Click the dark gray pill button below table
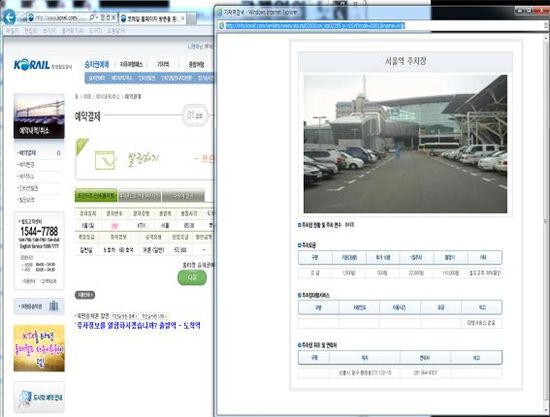 [85, 295]
